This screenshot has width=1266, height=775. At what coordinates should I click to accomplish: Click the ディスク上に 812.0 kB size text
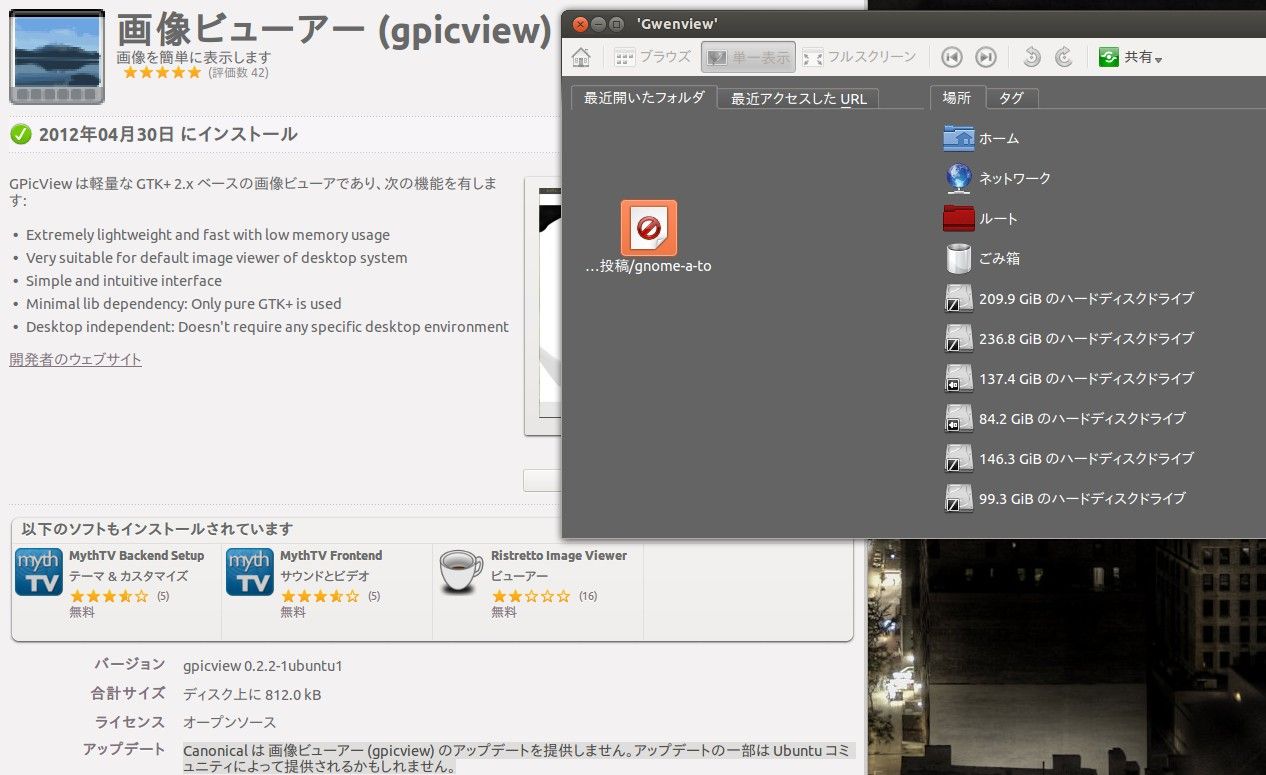point(252,694)
